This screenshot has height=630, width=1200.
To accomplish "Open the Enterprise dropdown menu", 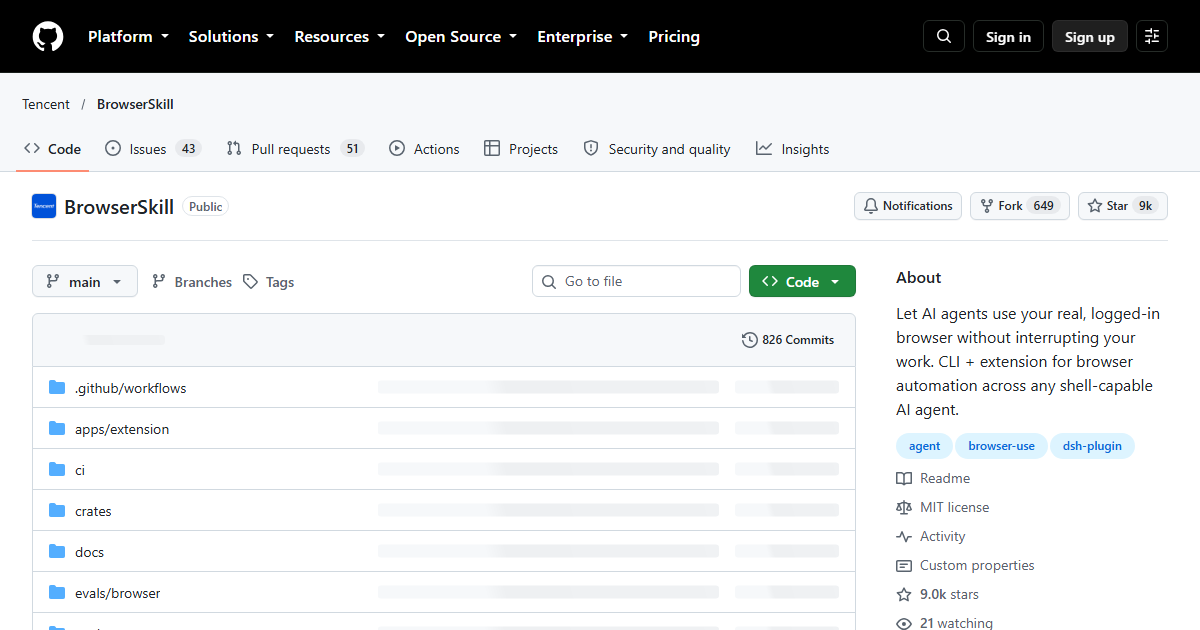I will pos(583,37).
